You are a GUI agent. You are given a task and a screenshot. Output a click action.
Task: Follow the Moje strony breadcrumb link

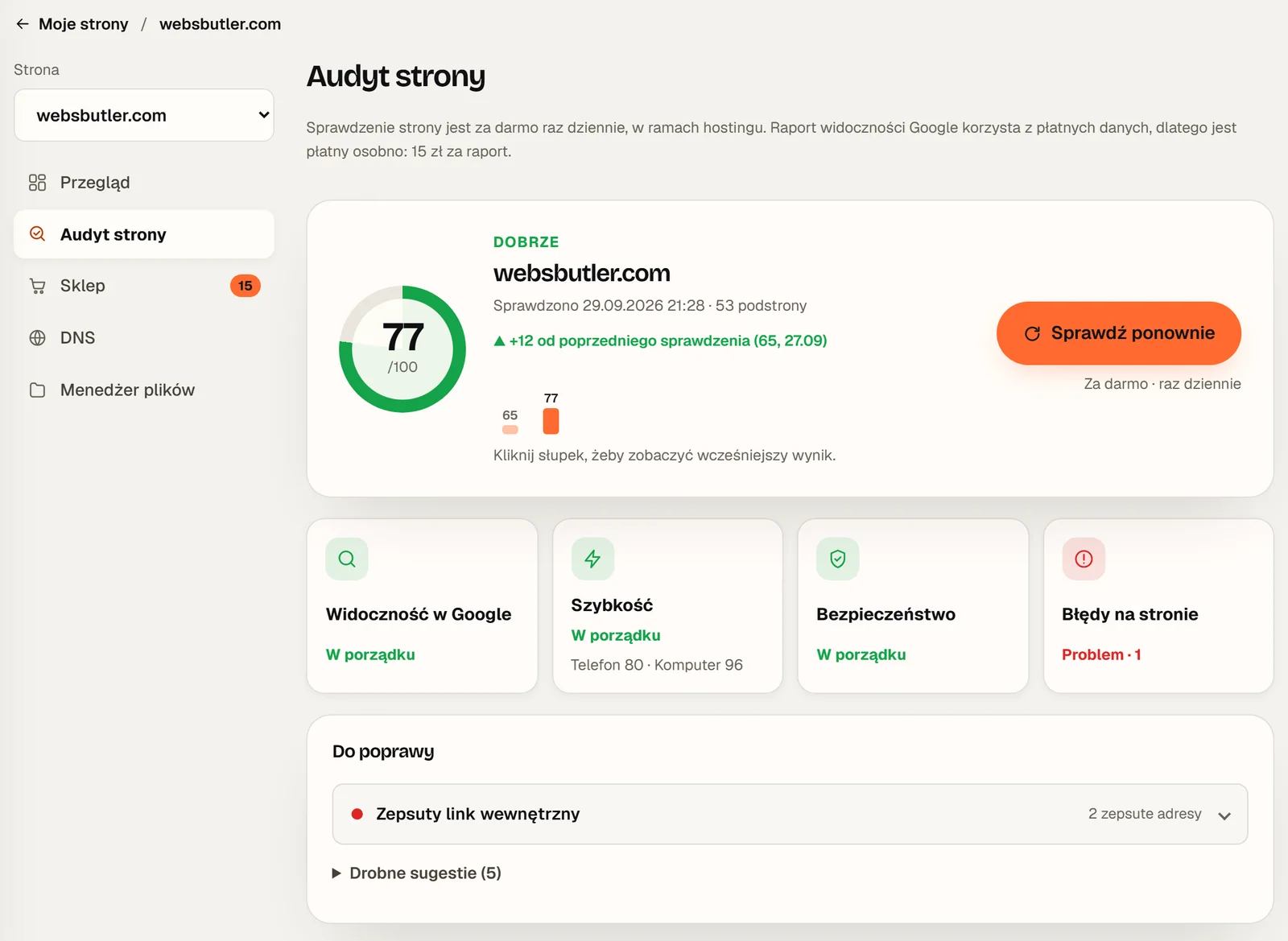click(x=84, y=24)
